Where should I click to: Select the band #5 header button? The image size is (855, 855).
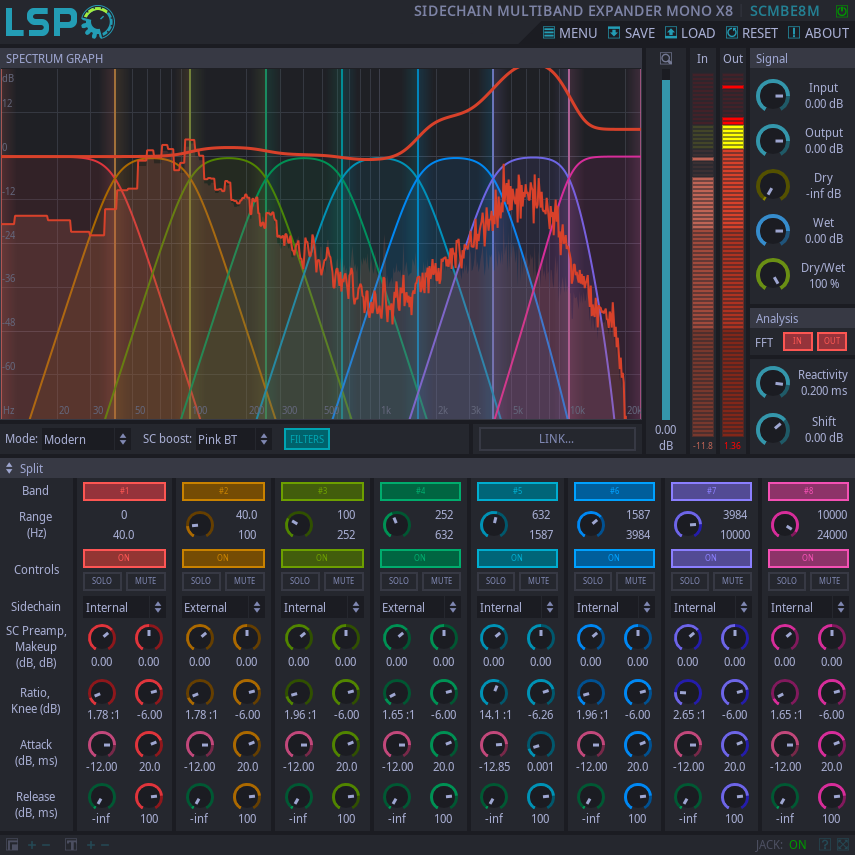coord(517,491)
